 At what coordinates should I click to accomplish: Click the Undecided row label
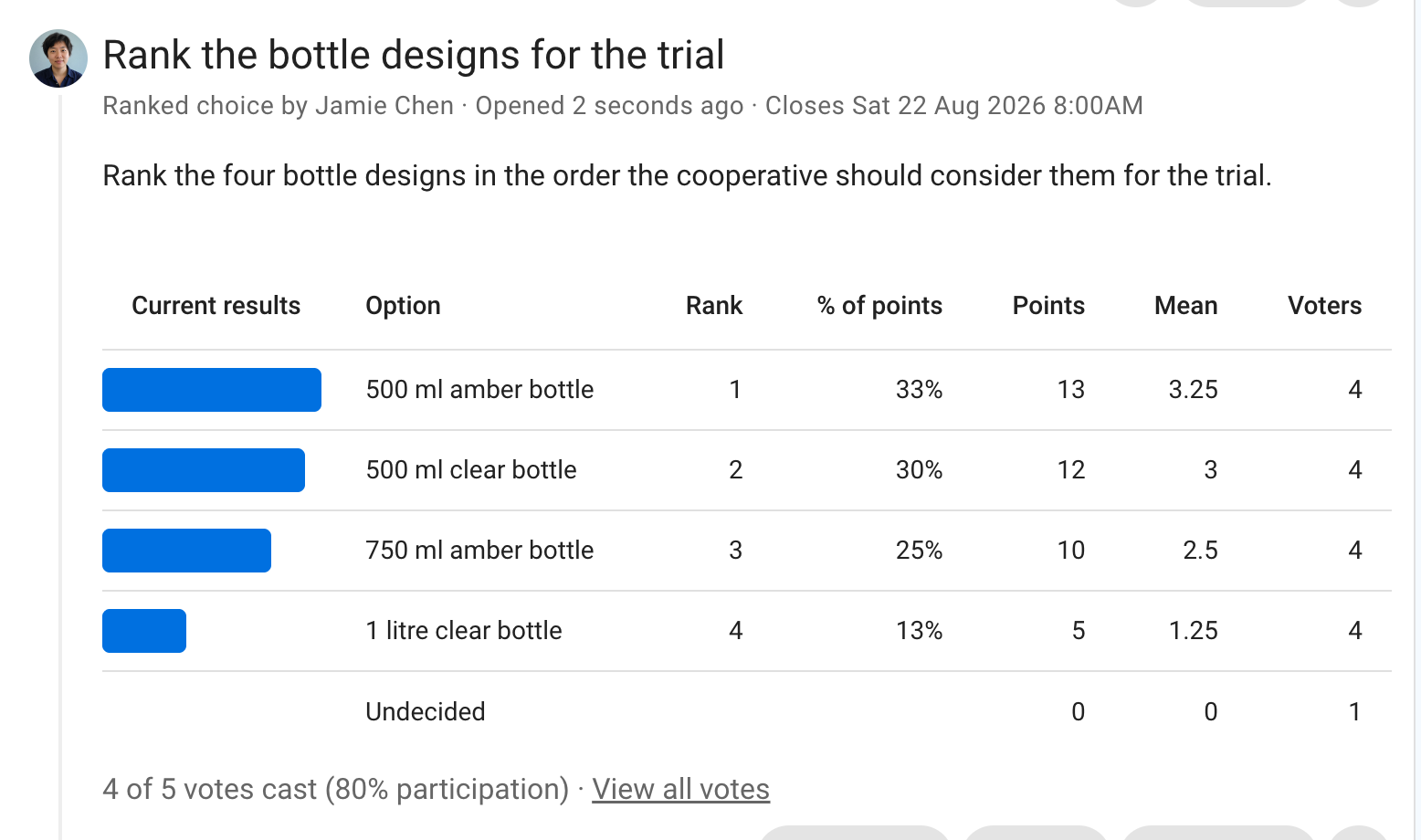pyautogui.click(x=426, y=711)
